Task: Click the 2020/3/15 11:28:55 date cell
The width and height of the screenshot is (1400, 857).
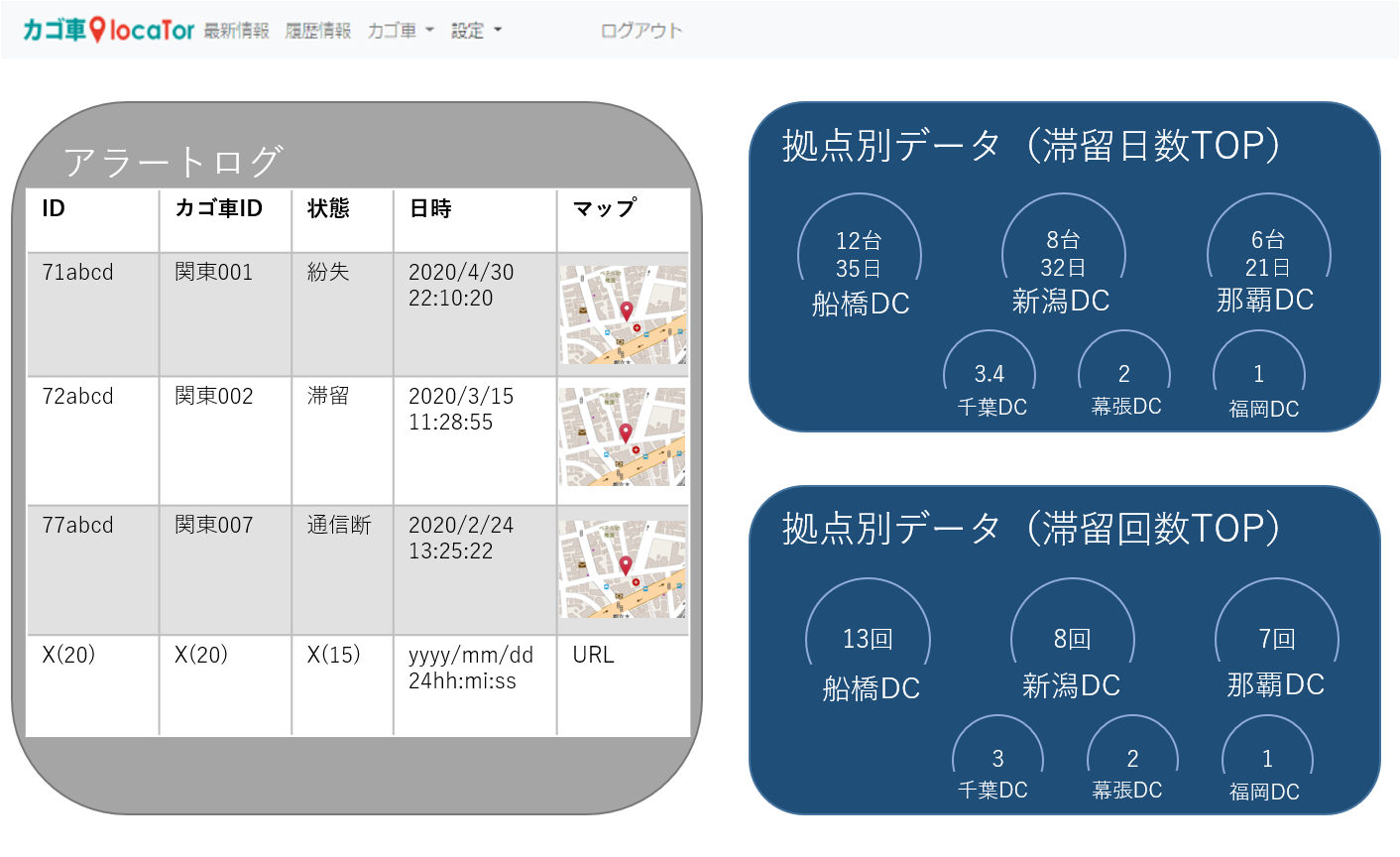Action: pyautogui.click(x=475, y=441)
